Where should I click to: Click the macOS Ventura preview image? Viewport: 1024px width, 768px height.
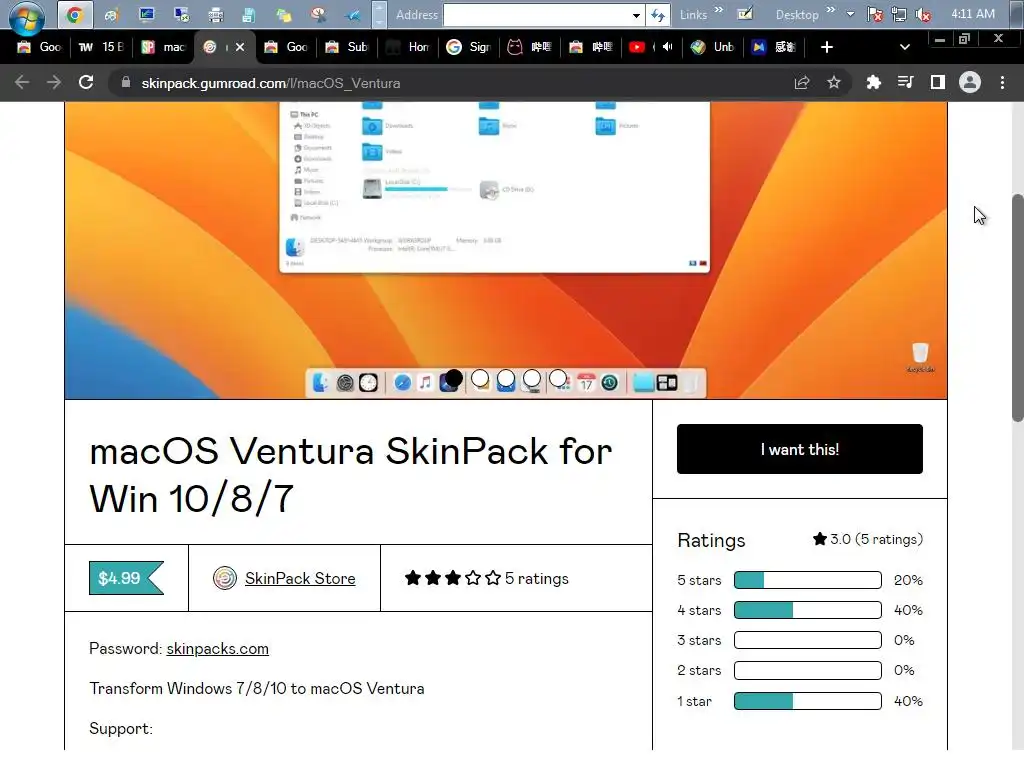505,250
